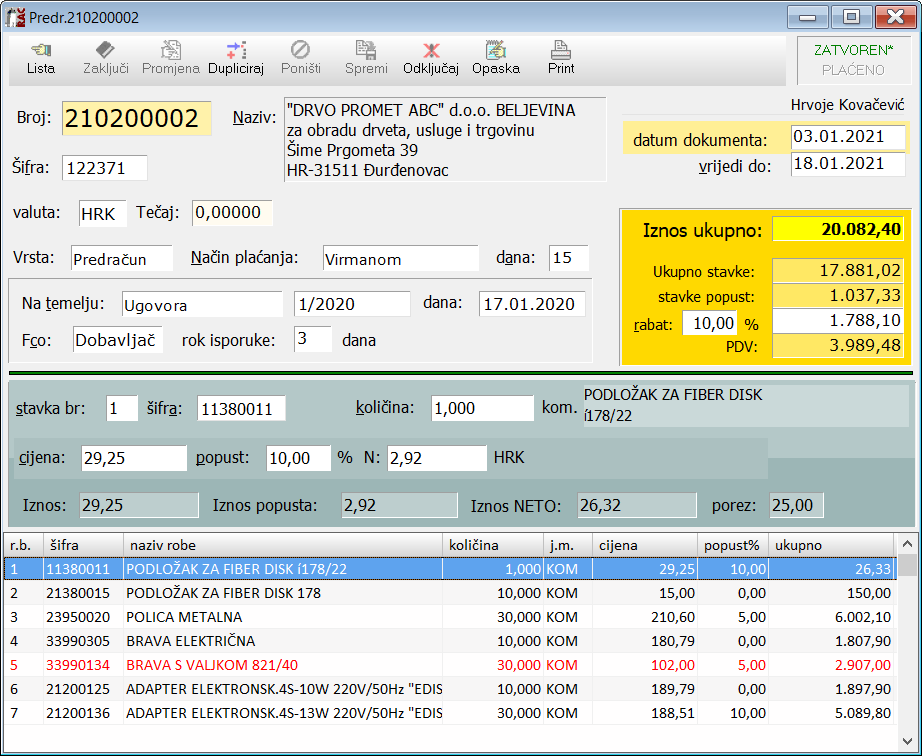Click the Način plaćanja field Virmanom
This screenshot has height=756, width=922.
[401, 259]
